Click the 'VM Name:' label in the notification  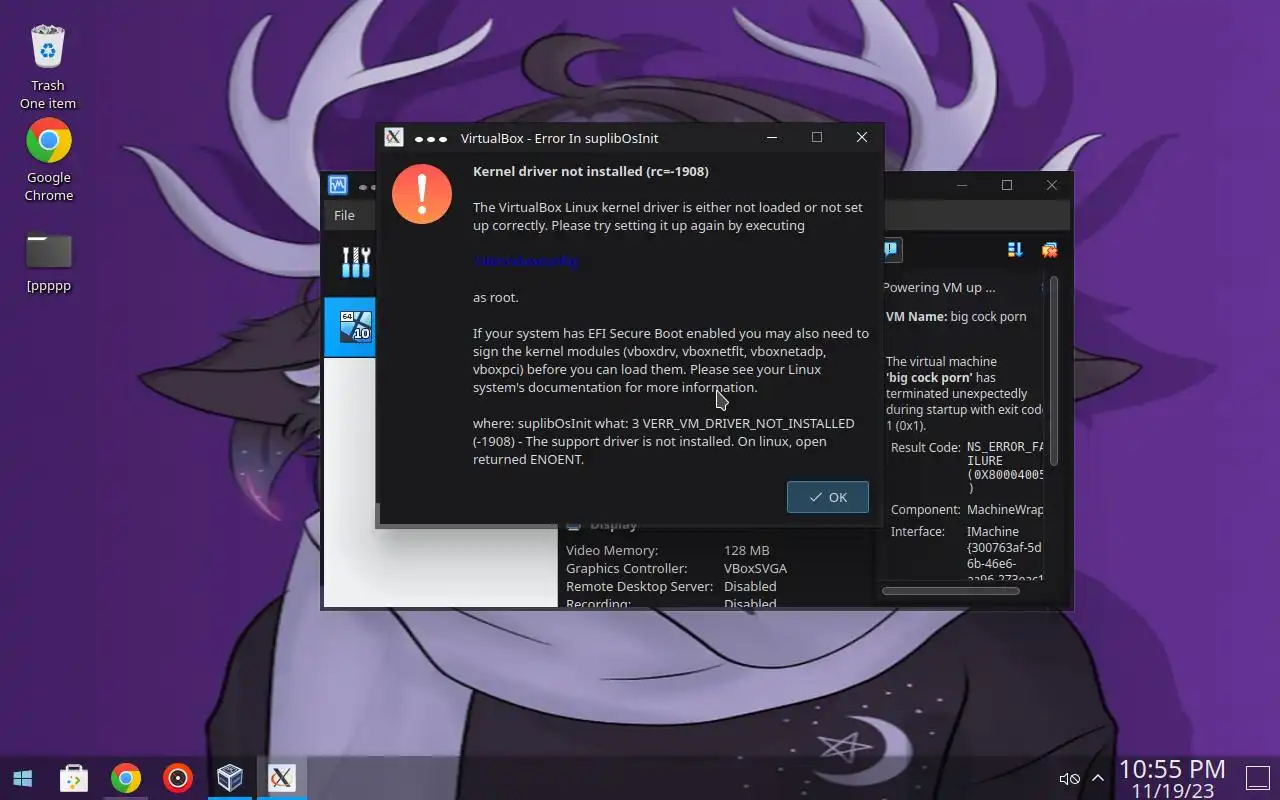pyautogui.click(x=916, y=316)
